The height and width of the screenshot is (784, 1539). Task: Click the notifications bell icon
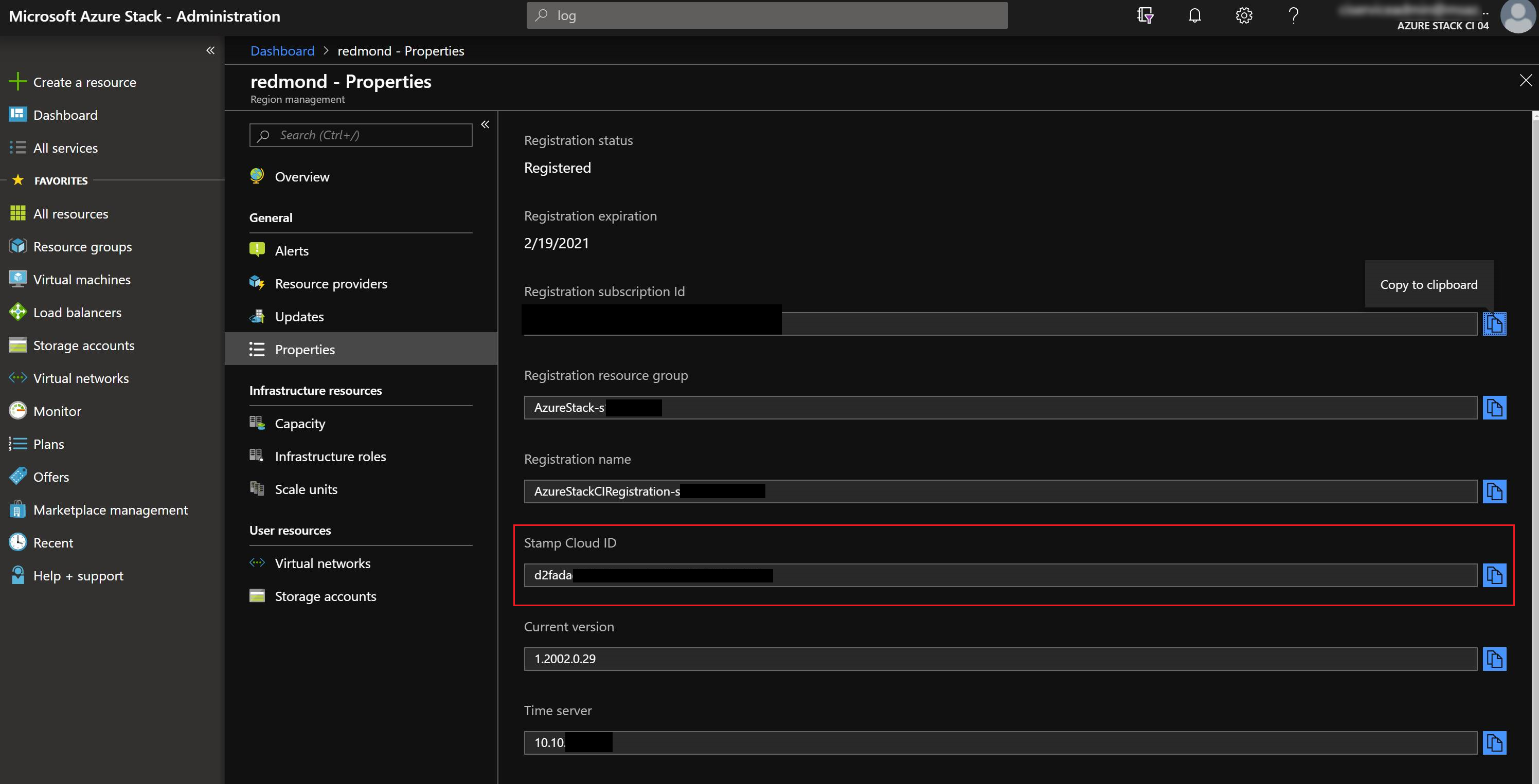point(1195,16)
